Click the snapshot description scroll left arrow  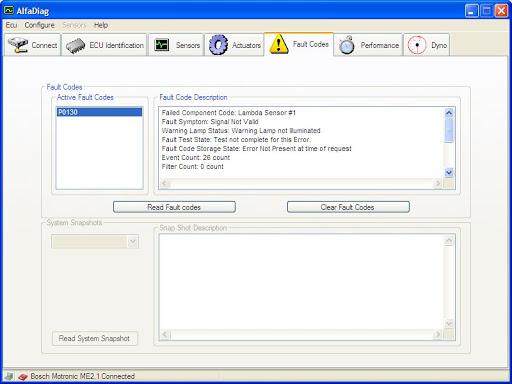[x=165, y=334]
